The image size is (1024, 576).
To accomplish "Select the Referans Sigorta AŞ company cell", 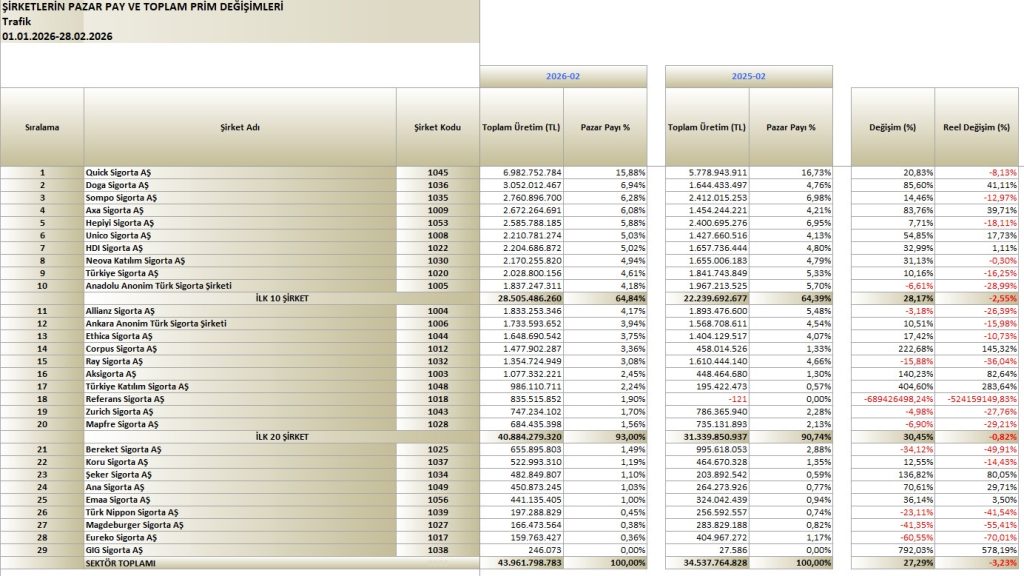I will [x=125, y=399].
